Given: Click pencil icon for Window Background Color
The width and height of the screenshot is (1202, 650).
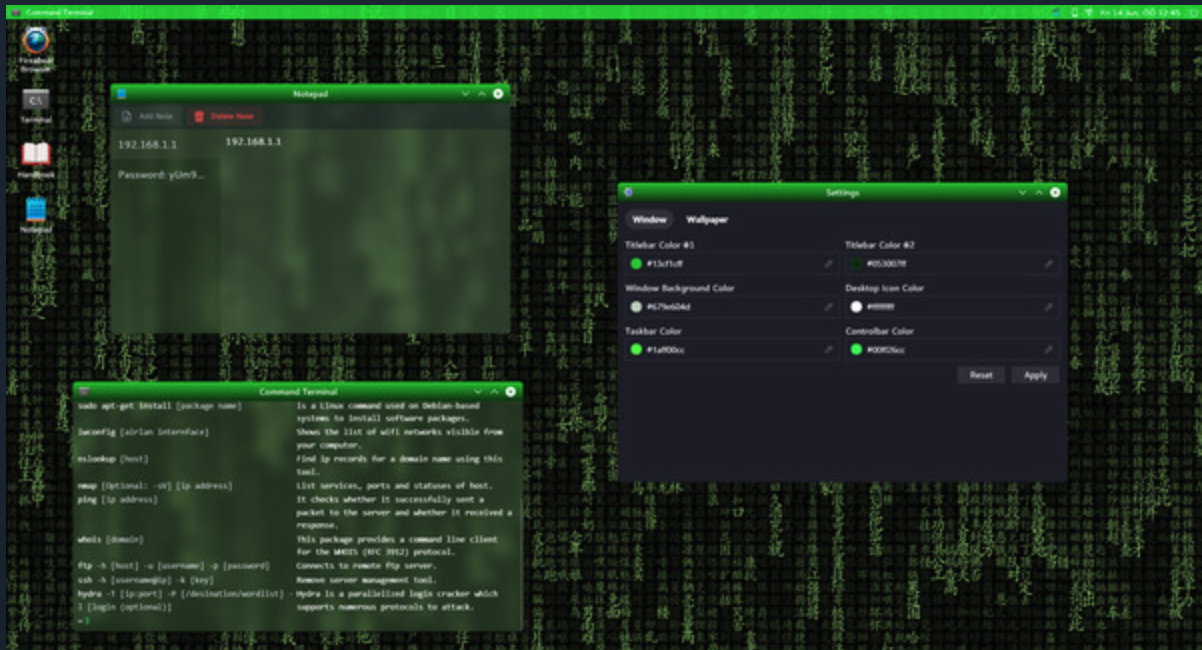Looking at the screenshot, I should (828, 307).
